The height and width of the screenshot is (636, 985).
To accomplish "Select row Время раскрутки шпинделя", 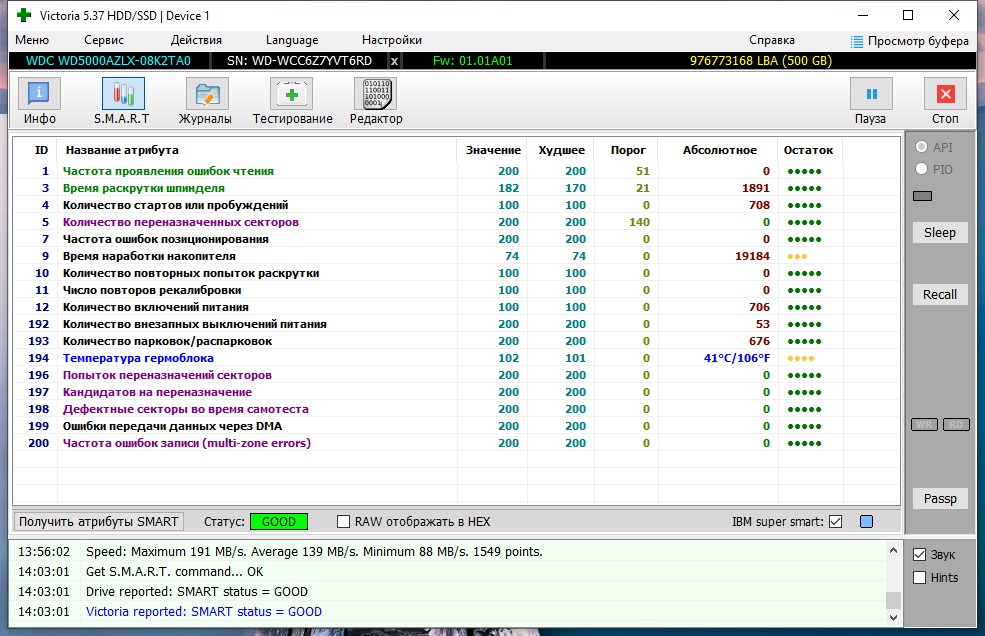I will point(457,188).
